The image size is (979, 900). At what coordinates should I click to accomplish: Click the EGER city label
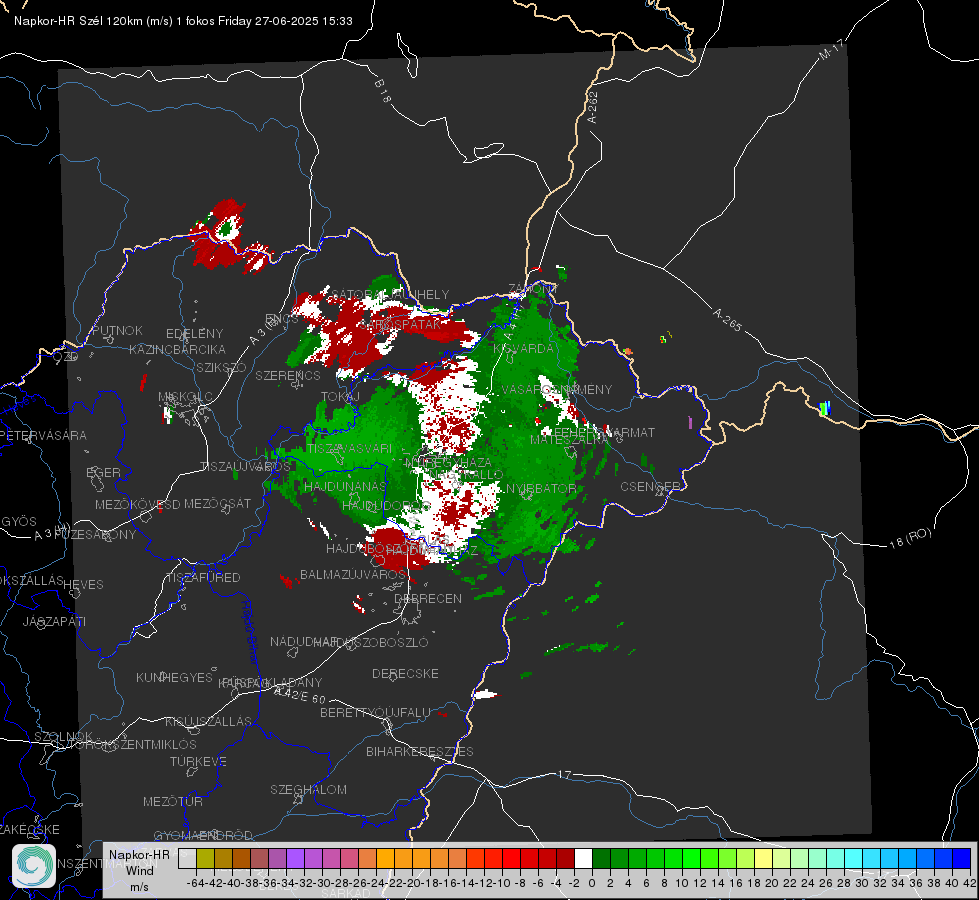click(103, 472)
